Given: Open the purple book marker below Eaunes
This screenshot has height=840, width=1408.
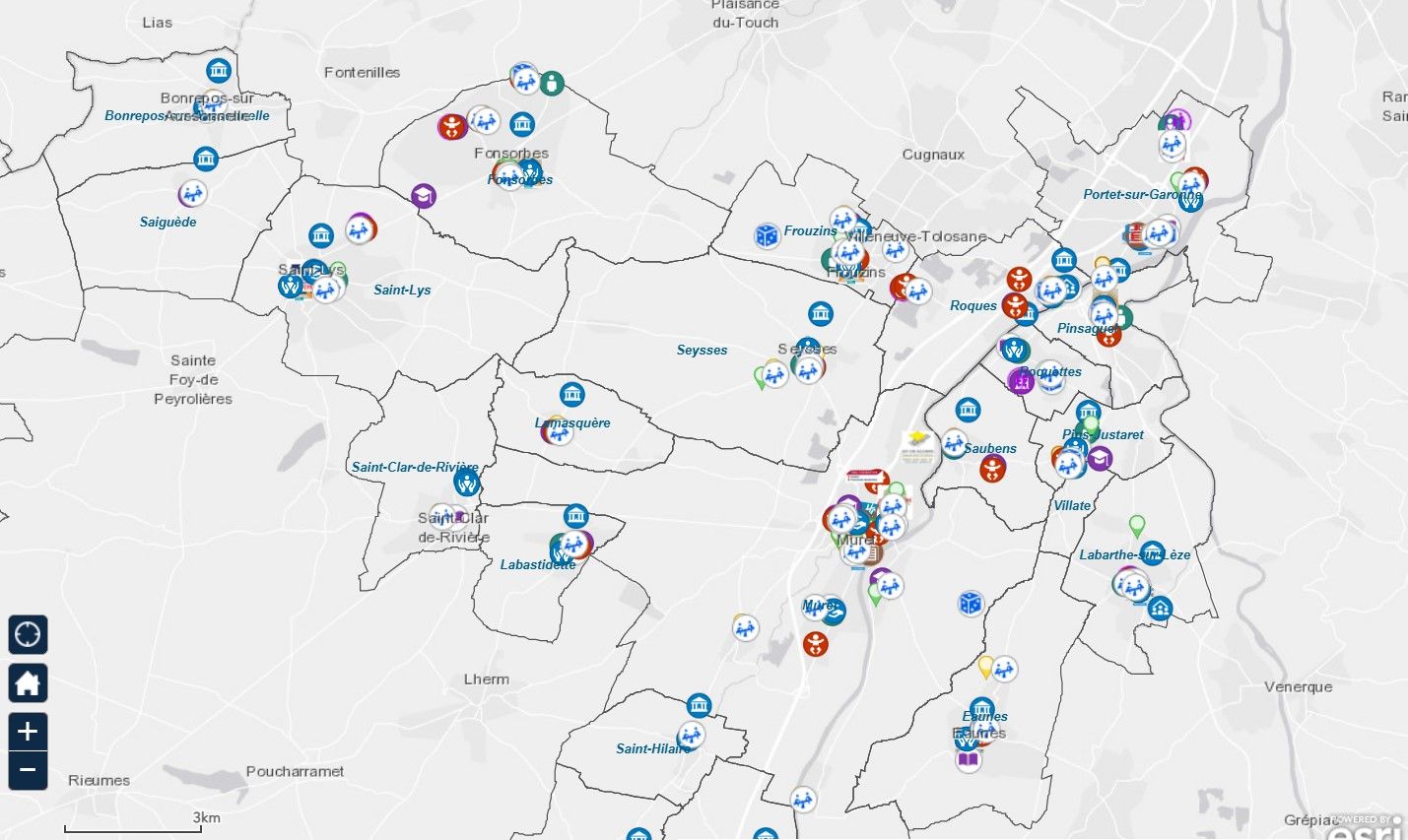Looking at the screenshot, I should (970, 759).
